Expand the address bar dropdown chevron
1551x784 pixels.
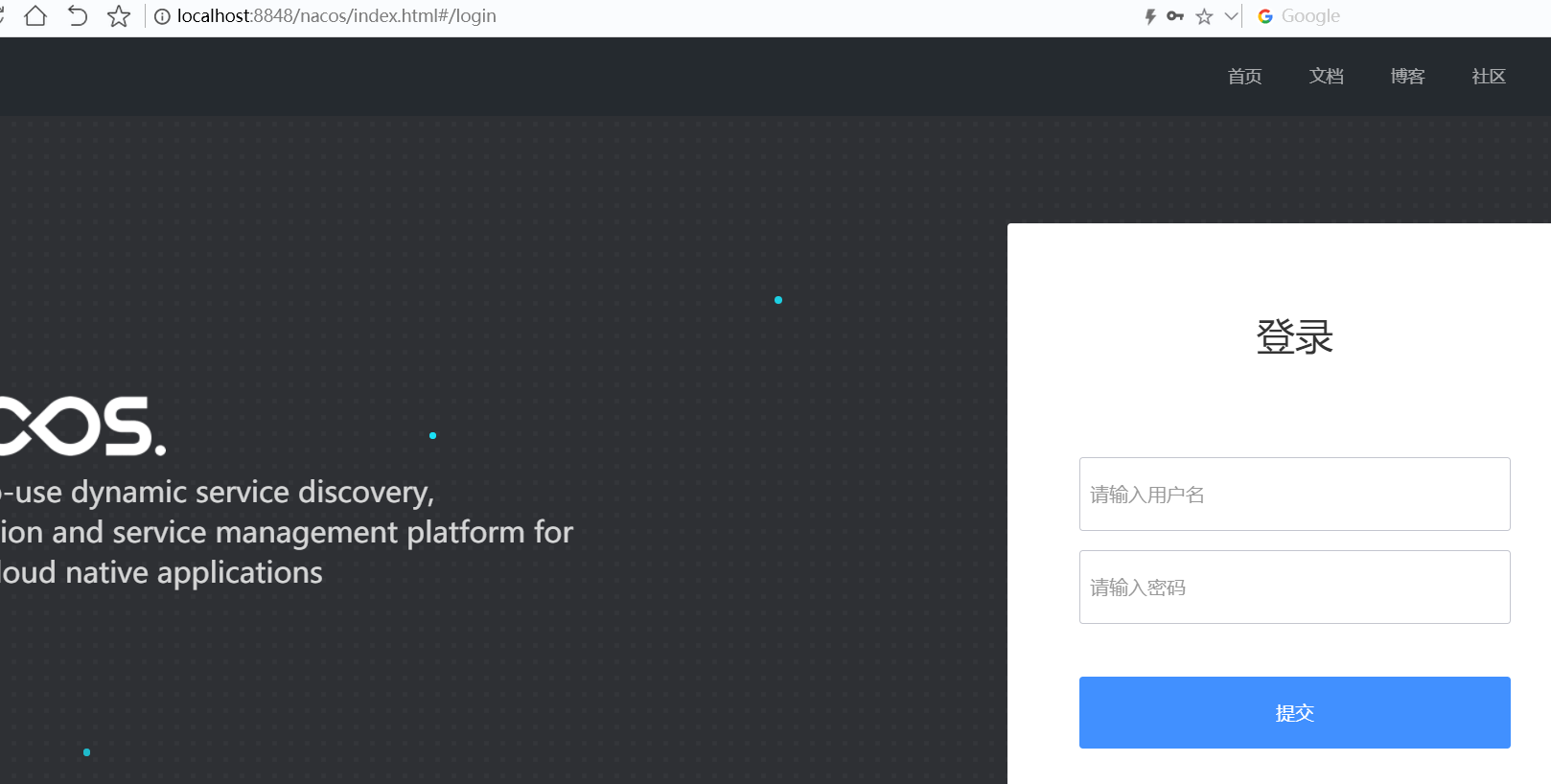pos(1232,16)
